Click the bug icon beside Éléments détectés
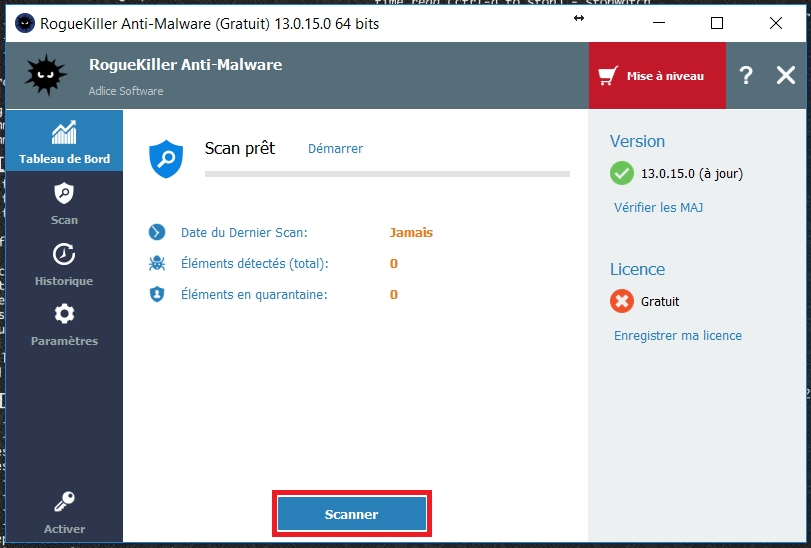 point(157,263)
